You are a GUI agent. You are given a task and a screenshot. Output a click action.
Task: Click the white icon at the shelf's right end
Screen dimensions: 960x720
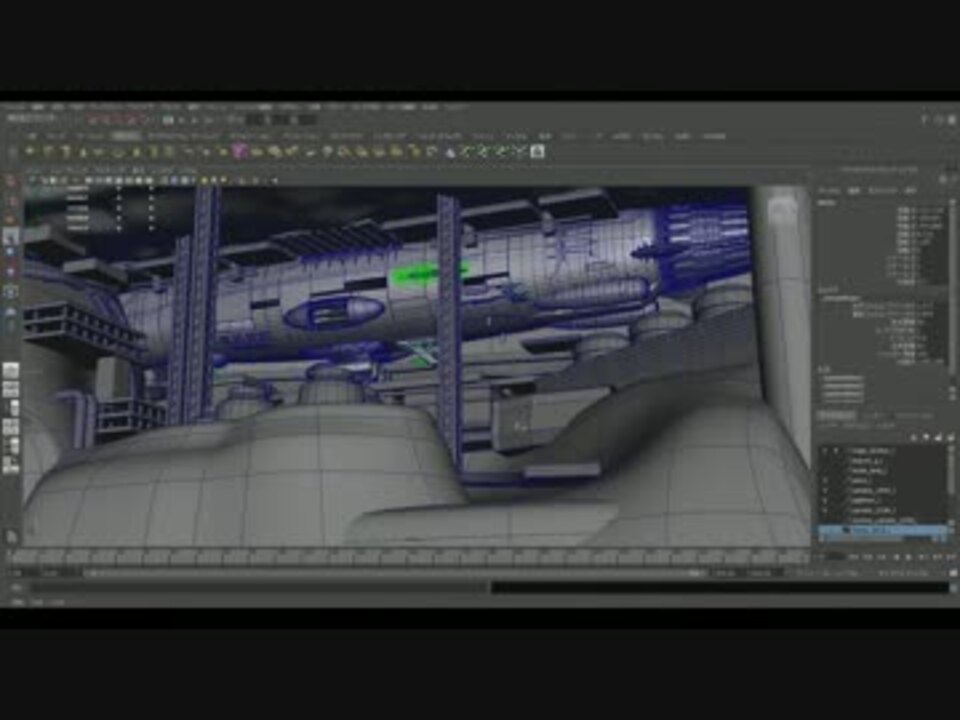pyautogui.click(x=537, y=151)
